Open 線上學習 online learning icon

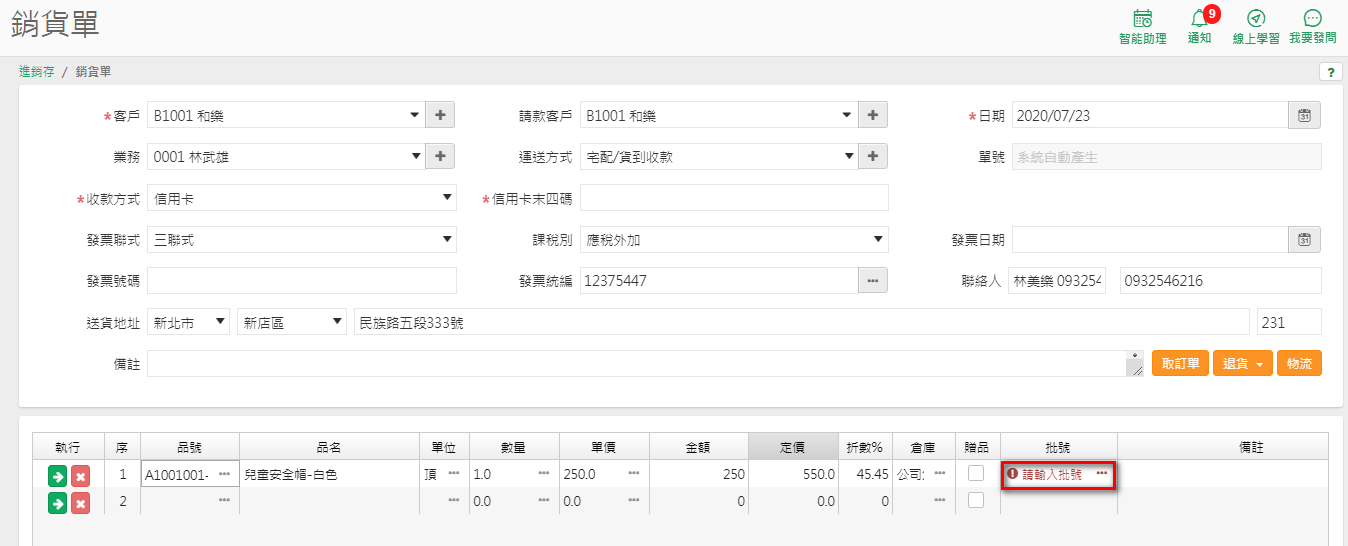pos(1256,27)
